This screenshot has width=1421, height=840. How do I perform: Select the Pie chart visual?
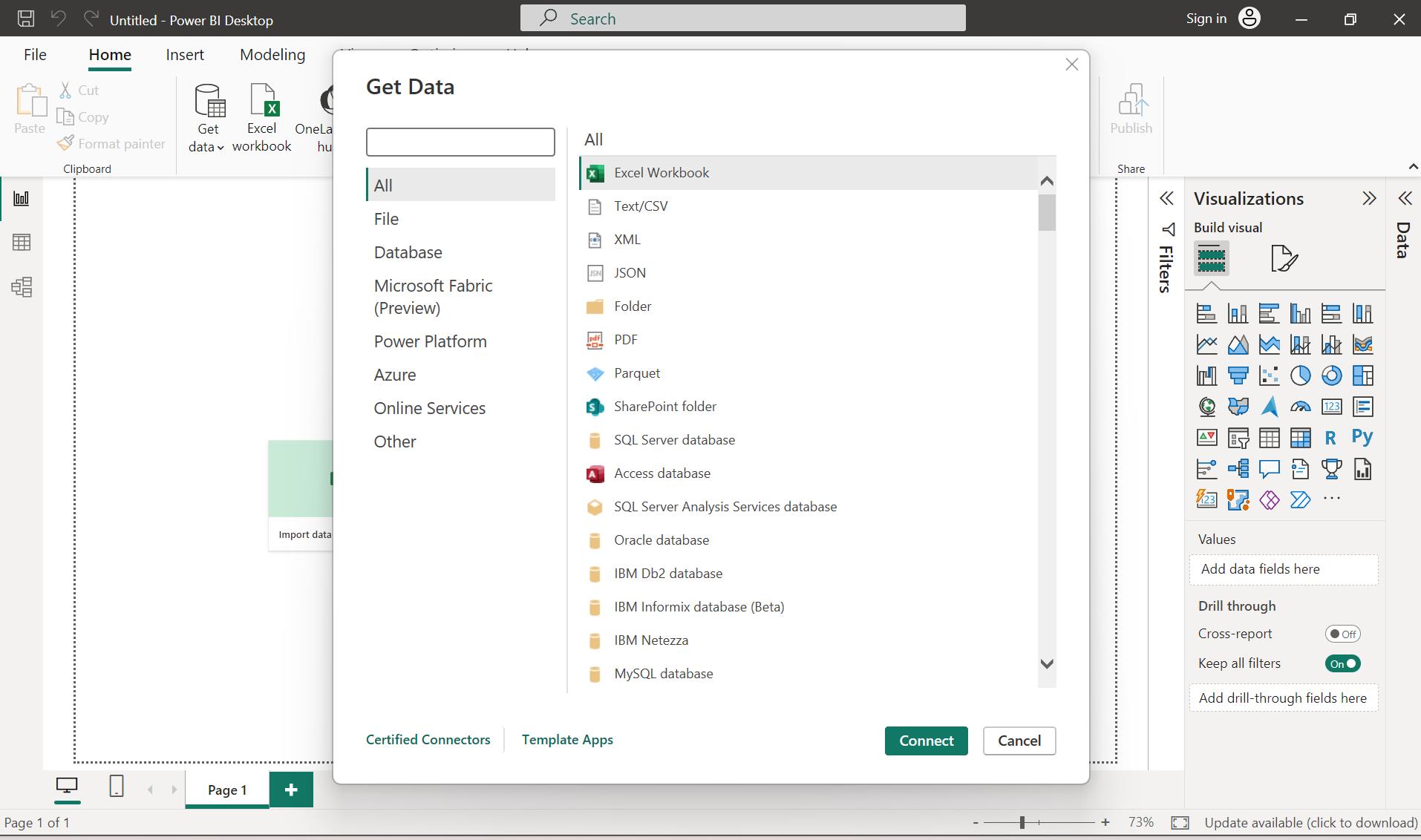(x=1301, y=375)
